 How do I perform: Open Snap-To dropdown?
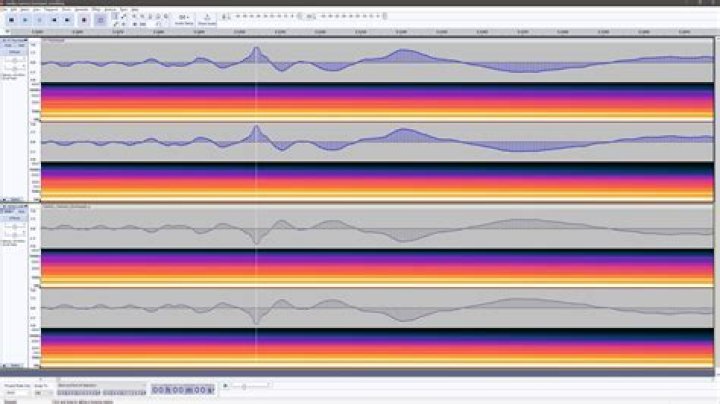43,393
